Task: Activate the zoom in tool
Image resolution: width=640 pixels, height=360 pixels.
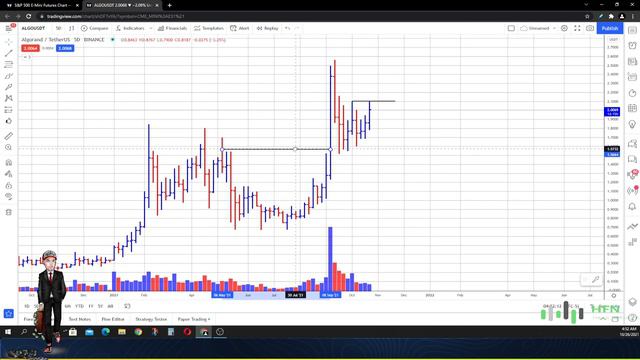Action: click(9, 147)
